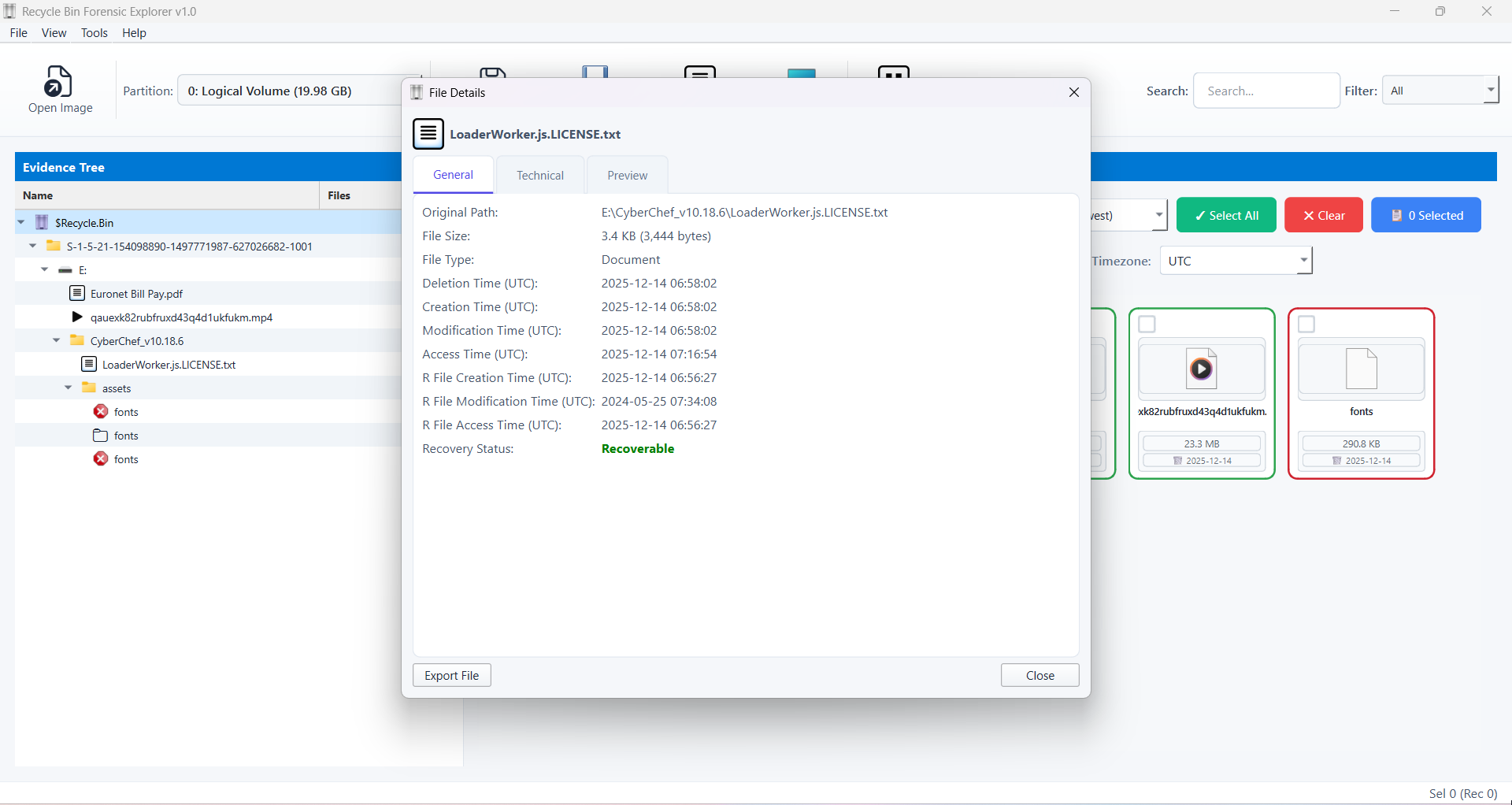Click the red Clear button
1512x805 pixels.
pos(1322,214)
